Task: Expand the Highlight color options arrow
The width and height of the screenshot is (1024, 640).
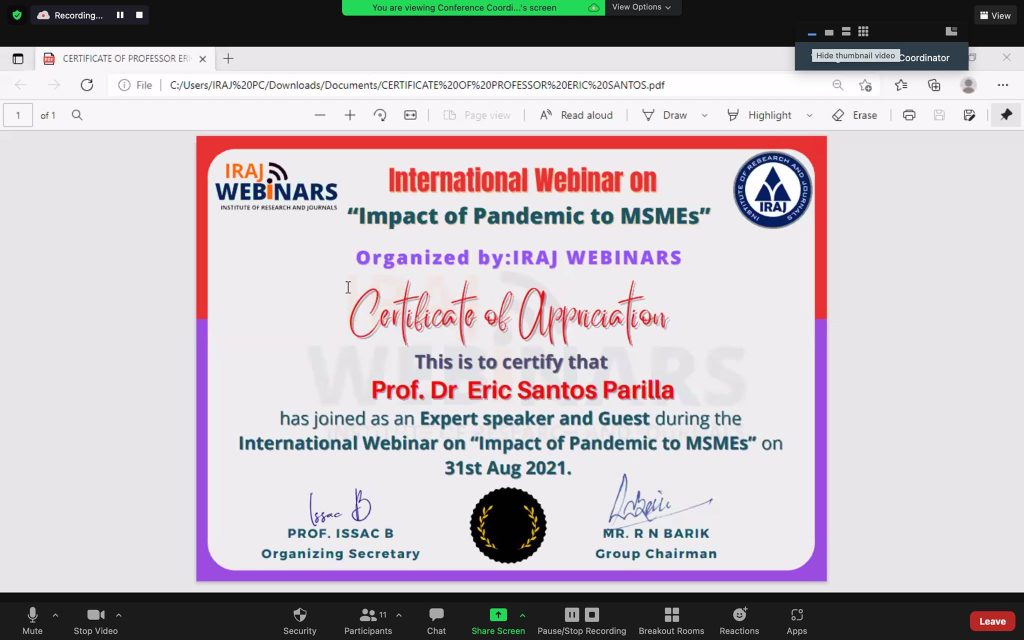Action: [809, 115]
